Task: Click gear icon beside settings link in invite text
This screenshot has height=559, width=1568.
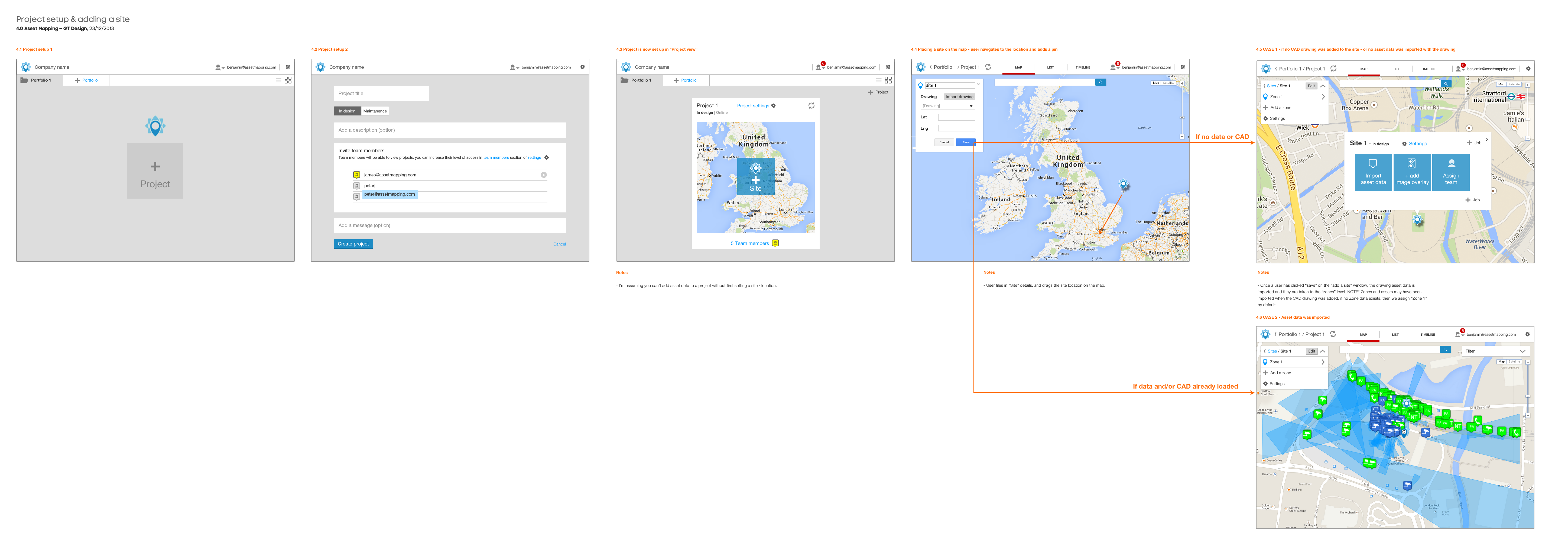Action: click(547, 158)
